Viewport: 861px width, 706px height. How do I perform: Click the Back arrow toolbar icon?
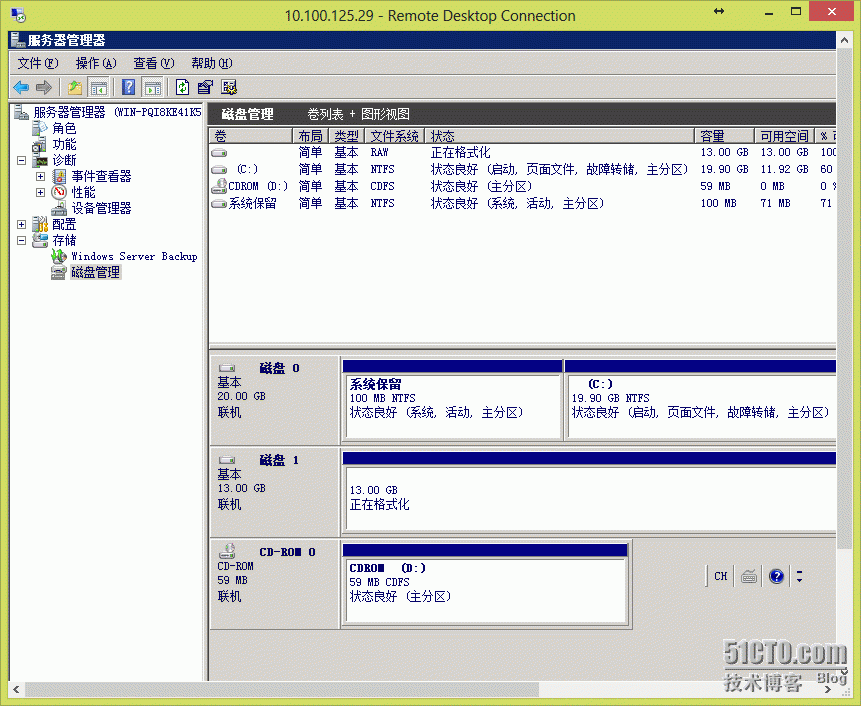[x=21, y=87]
